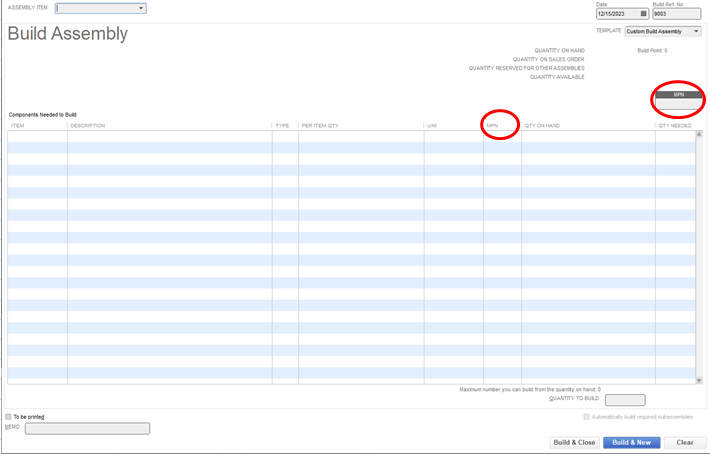Click the PER ITEM QTY column header
The image size is (710, 454).
tap(320, 125)
